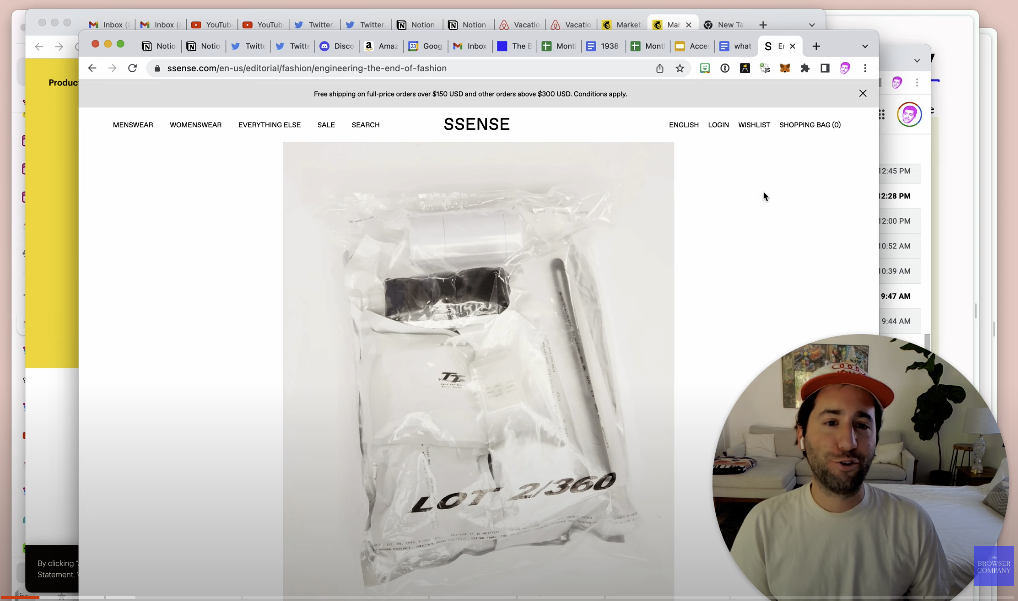The height and width of the screenshot is (601, 1018).
Task: Switch to the Google Calendar tab
Action: click(425, 46)
